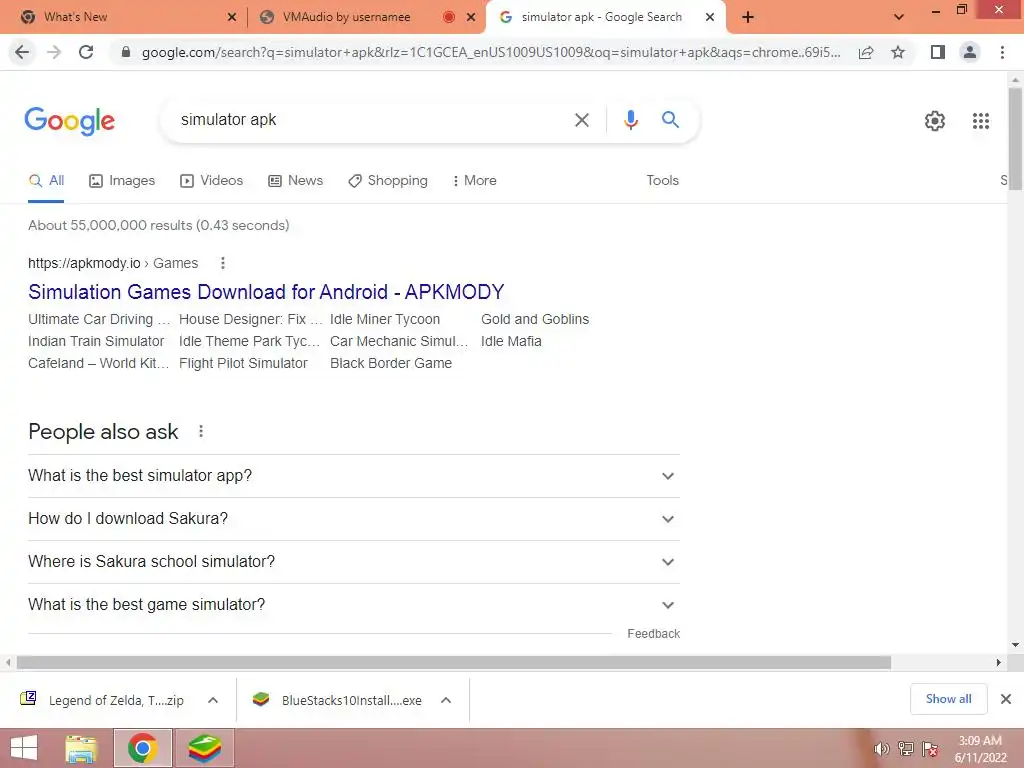Expand 'What is the best game simulator?'
The image size is (1024, 768).
point(354,605)
